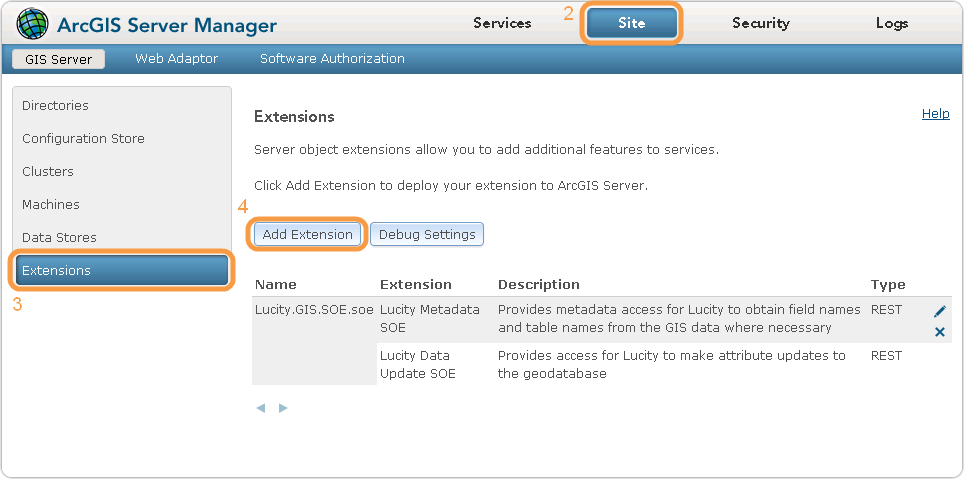
Task: Go to previous page arrow in extensions list
Action: [x=261, y=408]
